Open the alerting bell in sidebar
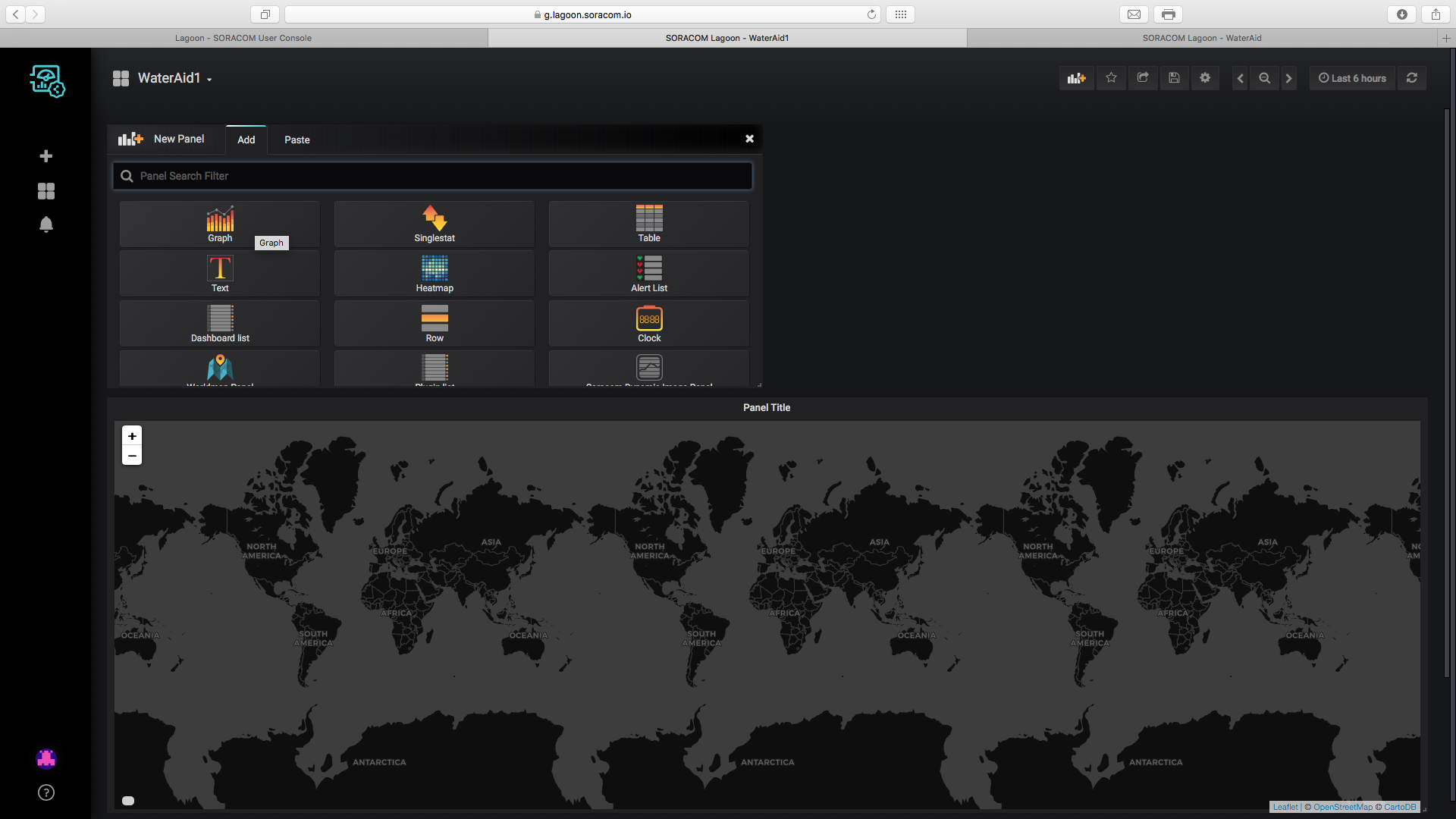The width and height of the screenshot is (1456, 819). pyautogui.click(x=46, y=224)
